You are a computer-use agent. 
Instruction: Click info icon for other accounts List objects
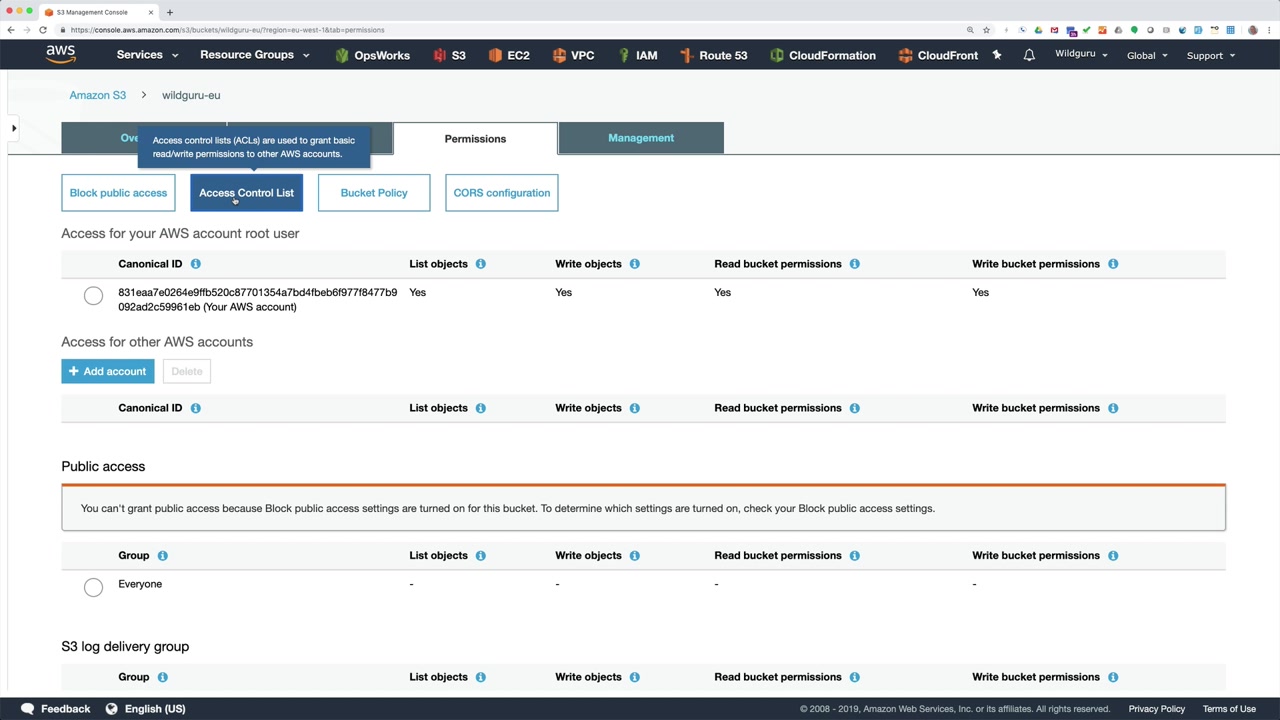tap(481, 408)
